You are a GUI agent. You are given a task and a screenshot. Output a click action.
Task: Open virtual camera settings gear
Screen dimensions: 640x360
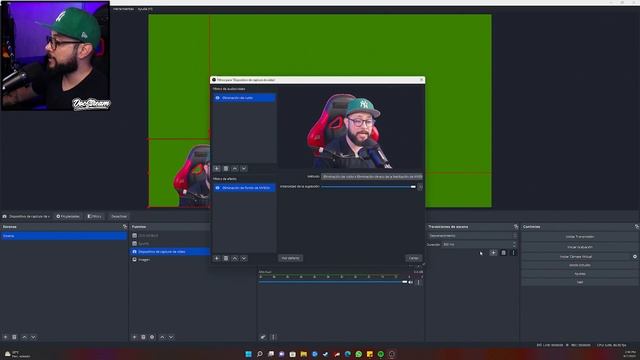tap(635, 257)
